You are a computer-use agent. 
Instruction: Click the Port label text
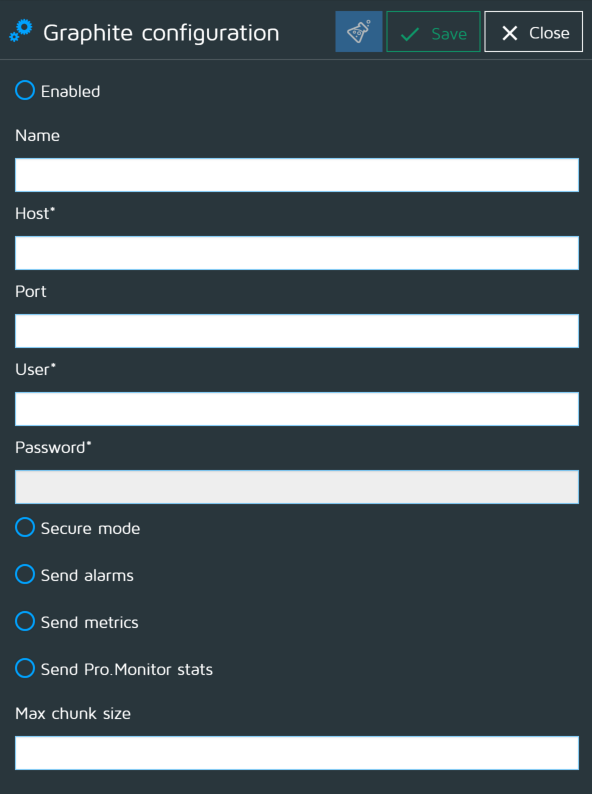point(31,292)
